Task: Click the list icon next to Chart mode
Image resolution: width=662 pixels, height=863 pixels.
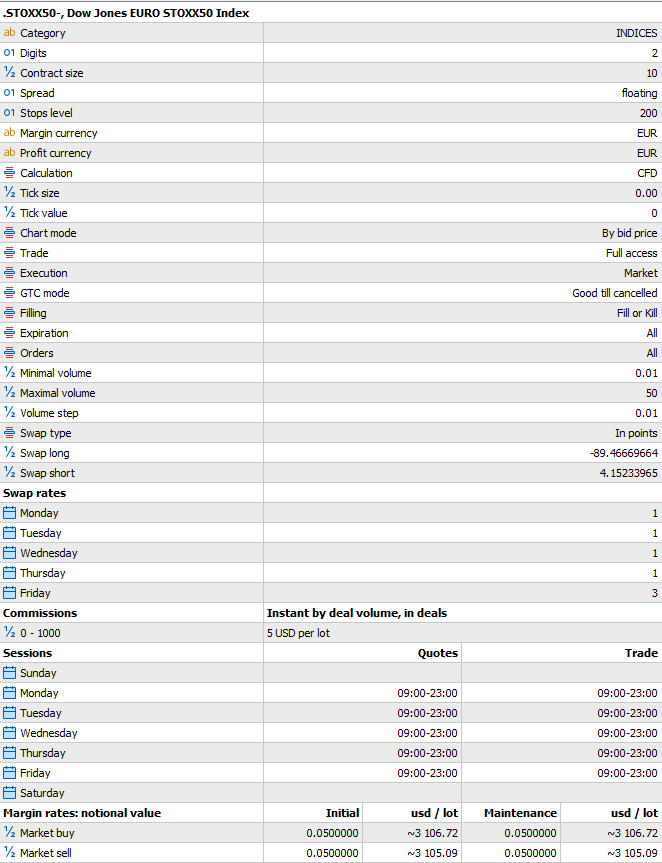Action: tap(9, 233)
